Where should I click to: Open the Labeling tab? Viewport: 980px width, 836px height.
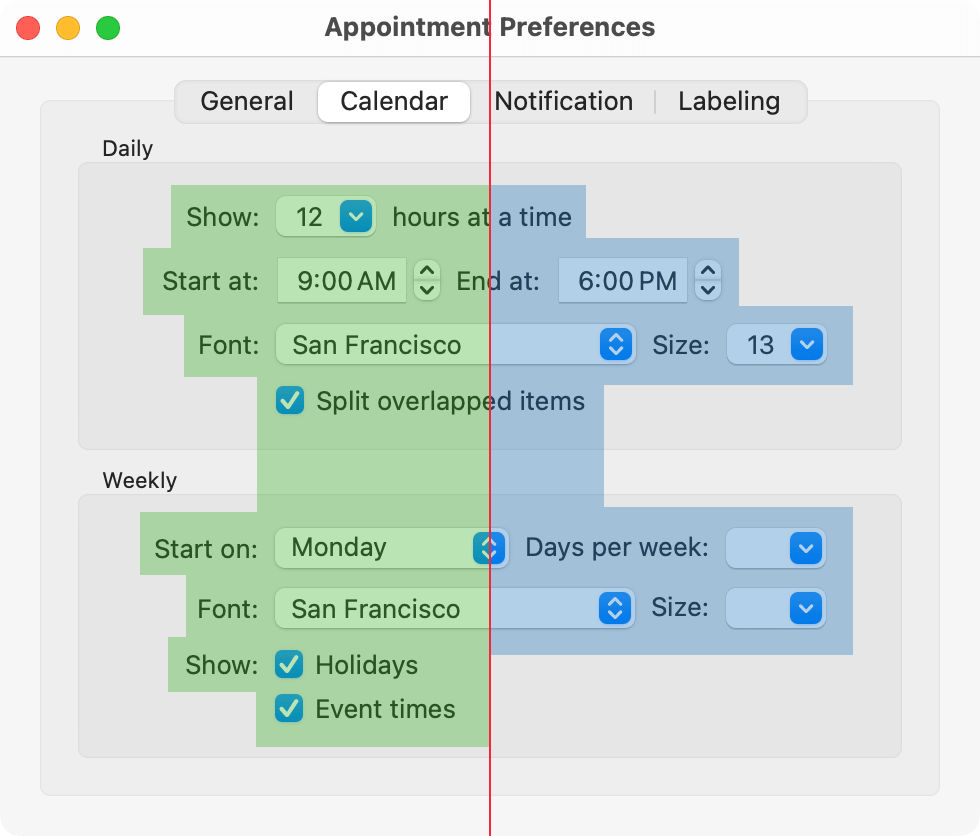729,102
